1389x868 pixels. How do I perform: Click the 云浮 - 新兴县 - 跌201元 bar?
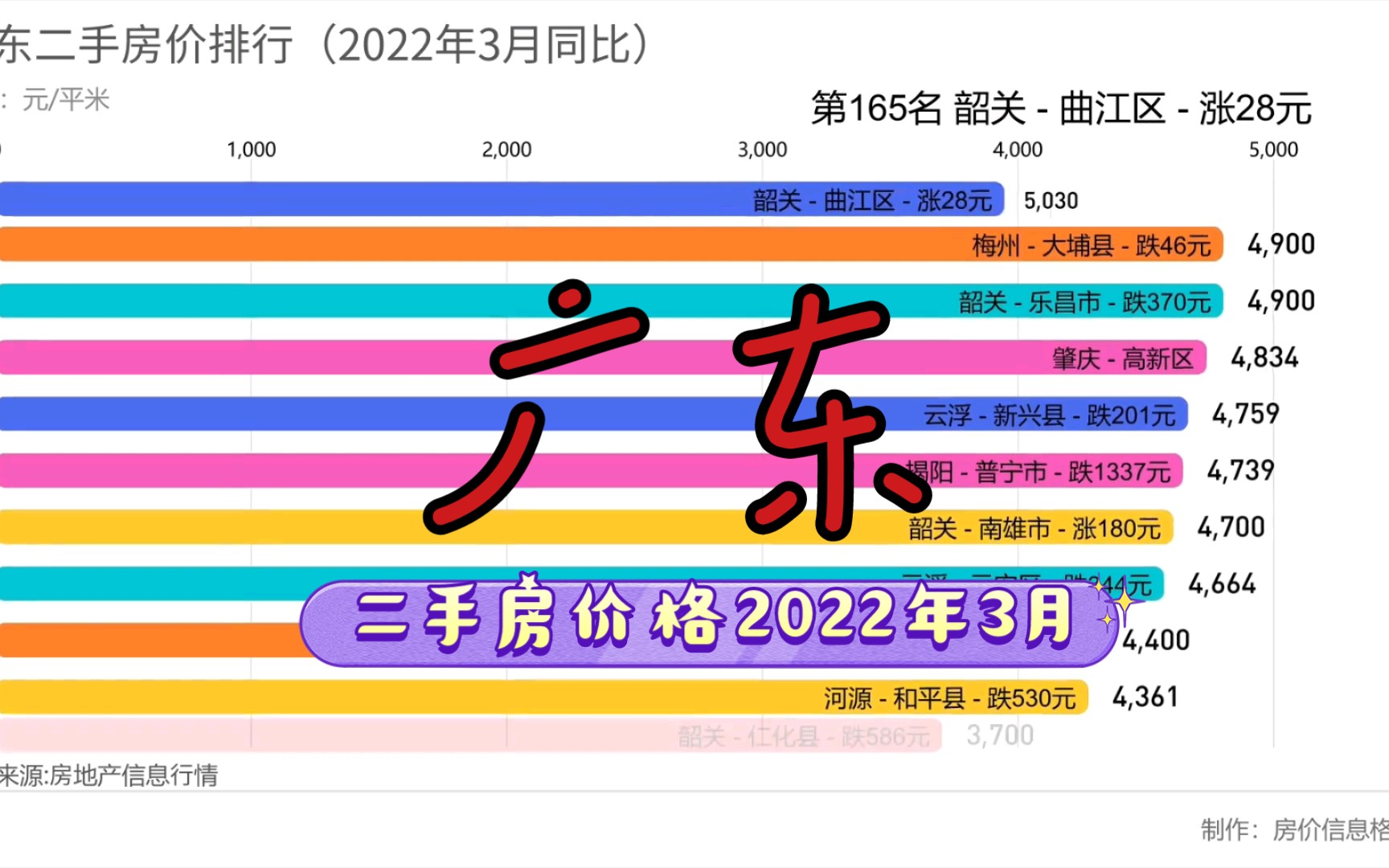click(593, 414)
